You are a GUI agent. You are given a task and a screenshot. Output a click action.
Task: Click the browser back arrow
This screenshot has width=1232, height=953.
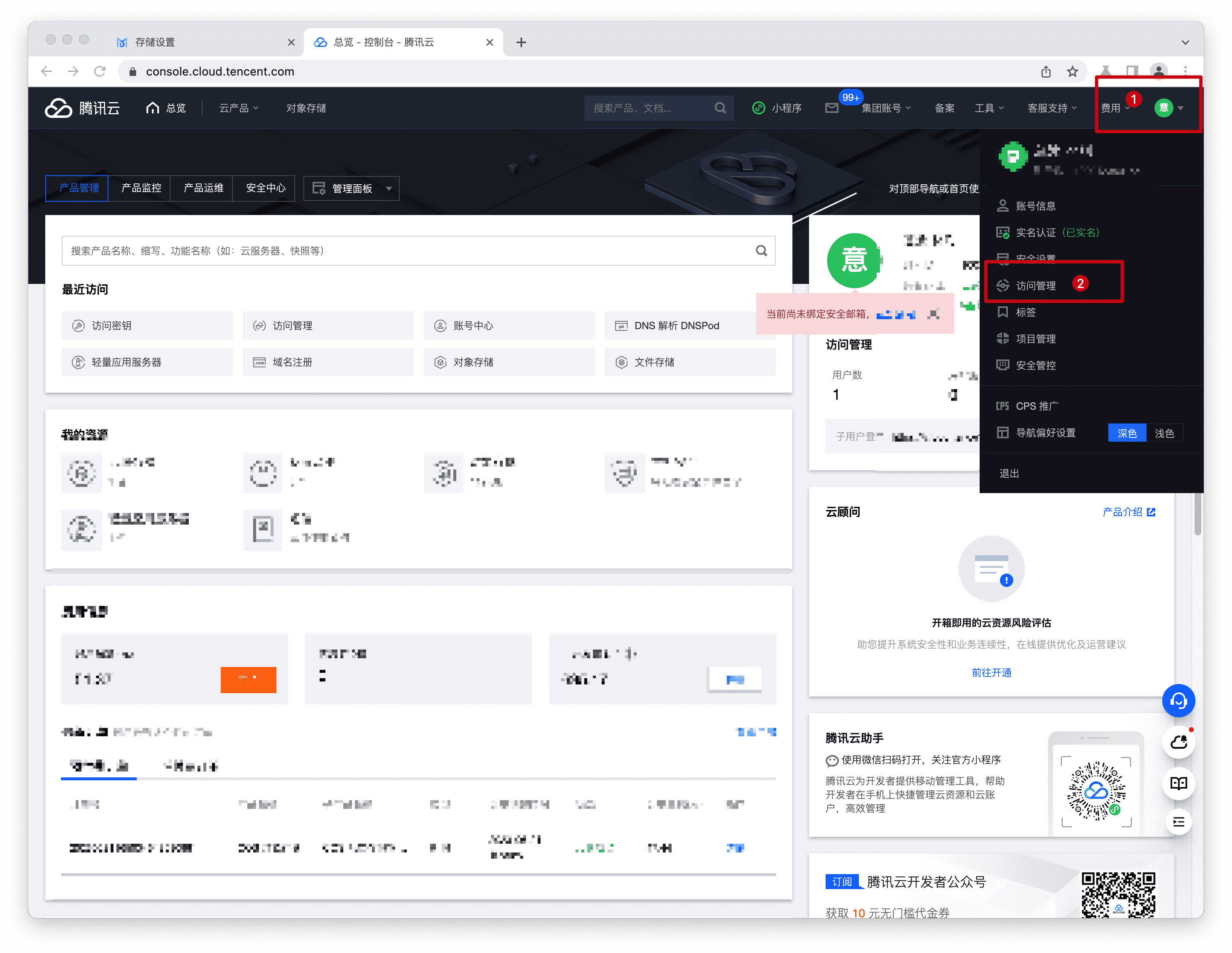coord(47,72)
